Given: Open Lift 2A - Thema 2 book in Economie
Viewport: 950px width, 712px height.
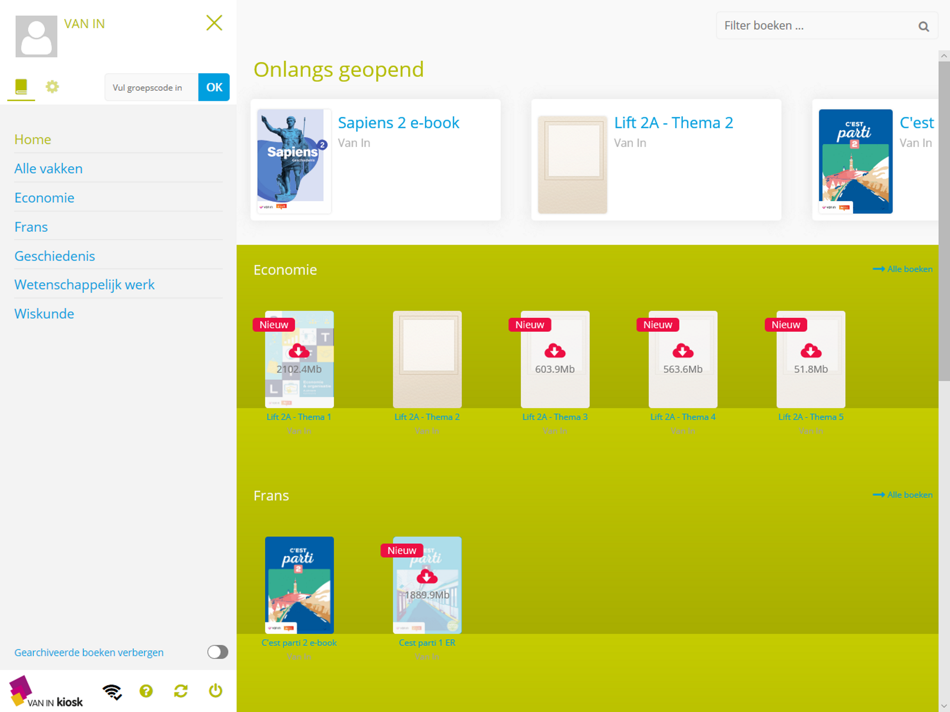Looking at the screenshot, I should (x=427, y=359).
